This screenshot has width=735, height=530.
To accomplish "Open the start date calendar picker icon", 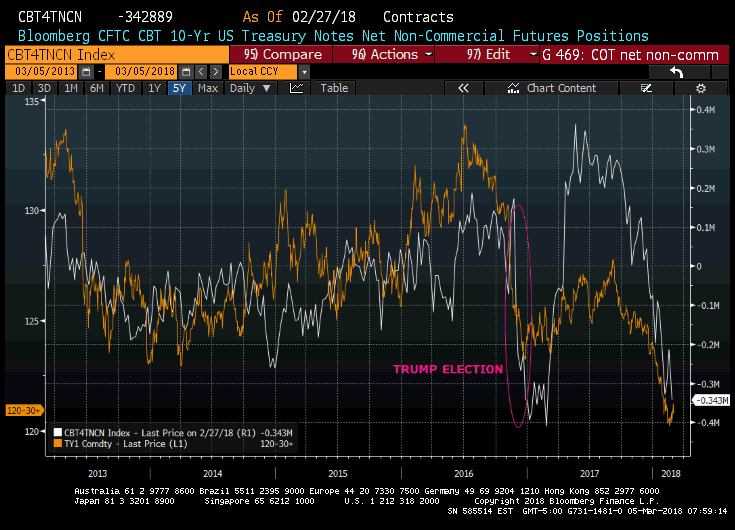I will click(x=86, y=72).
